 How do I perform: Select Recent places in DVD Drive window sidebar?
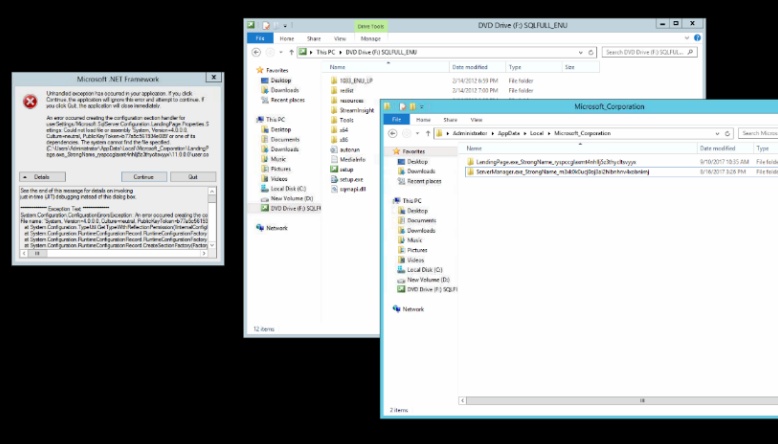283,100
